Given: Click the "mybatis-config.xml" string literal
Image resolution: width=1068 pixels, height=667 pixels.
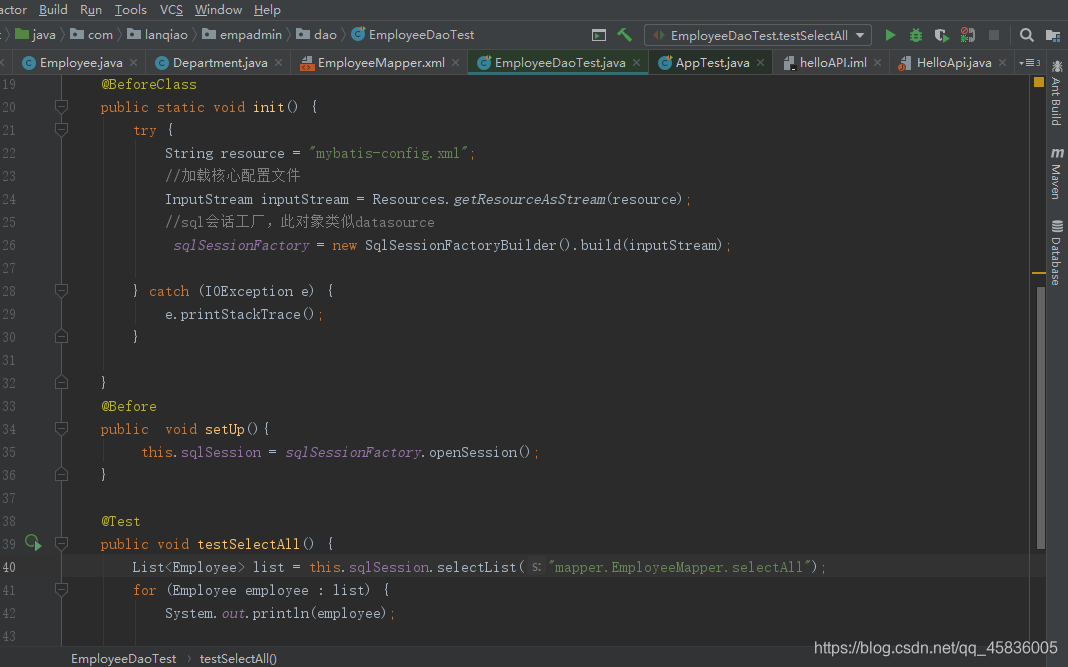Looking at the screenshot, I should pyautogui.click(x=388, y=153).
